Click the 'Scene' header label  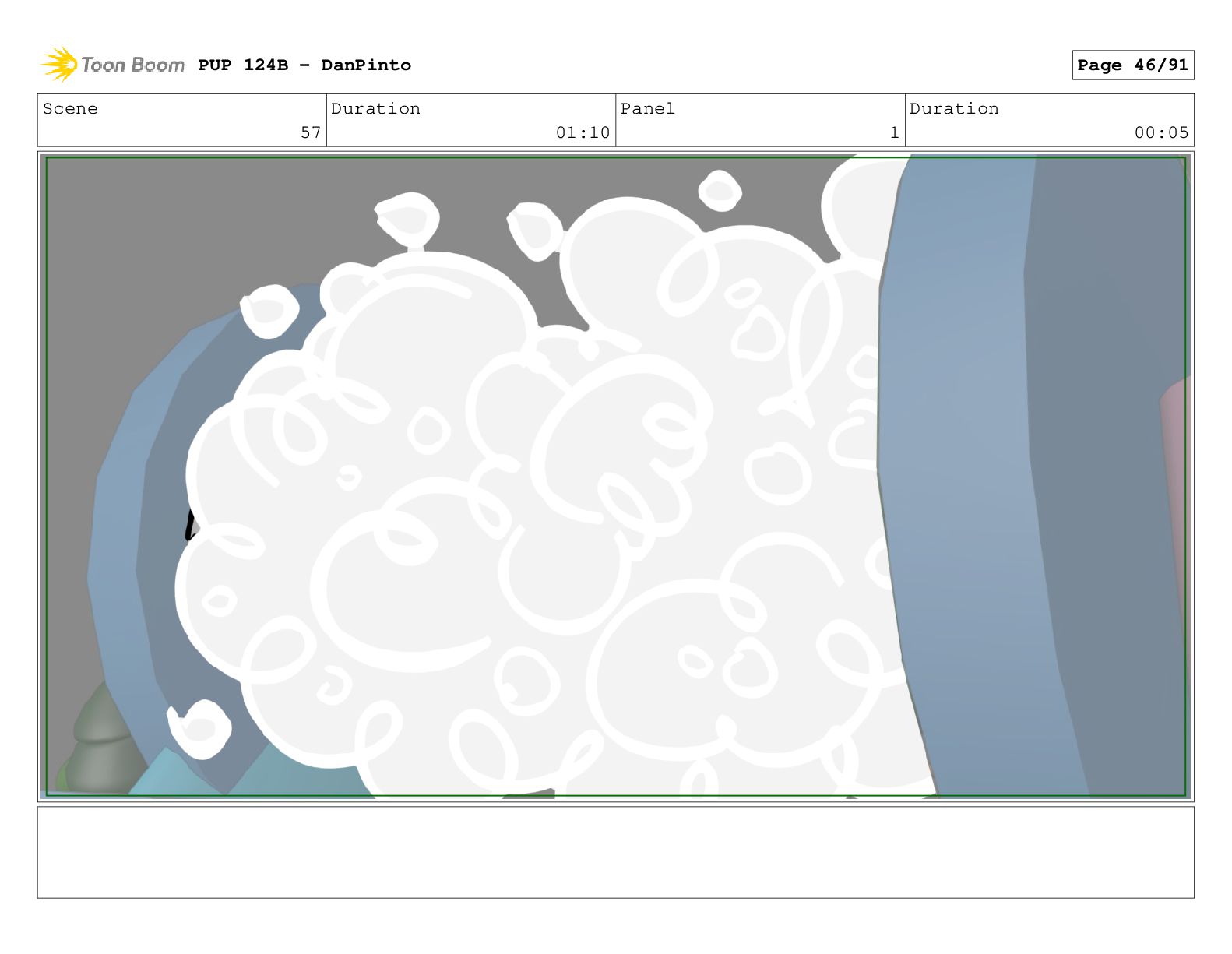[70, 108]
